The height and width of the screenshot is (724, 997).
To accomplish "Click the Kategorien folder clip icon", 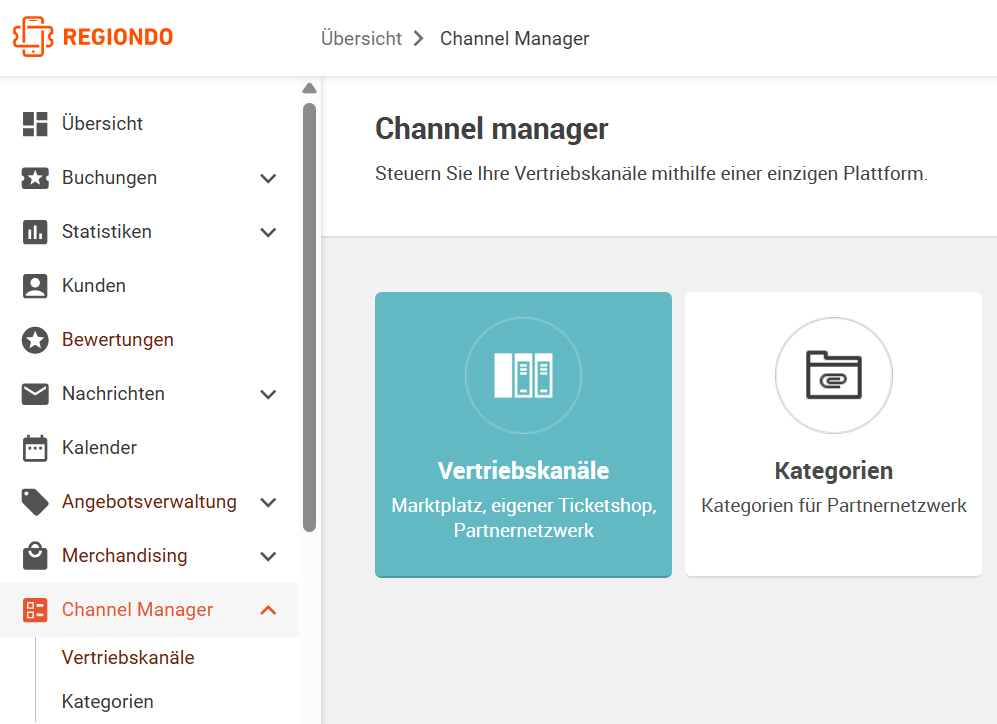I will [834, 375].
